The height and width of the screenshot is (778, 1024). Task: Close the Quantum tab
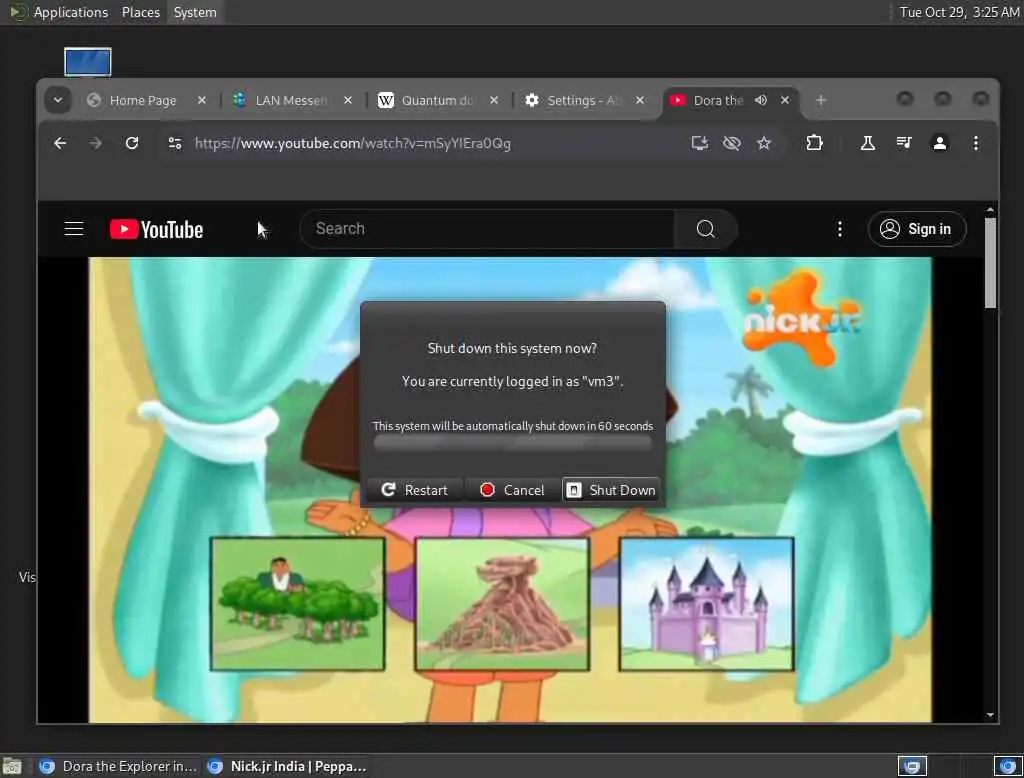494,100
